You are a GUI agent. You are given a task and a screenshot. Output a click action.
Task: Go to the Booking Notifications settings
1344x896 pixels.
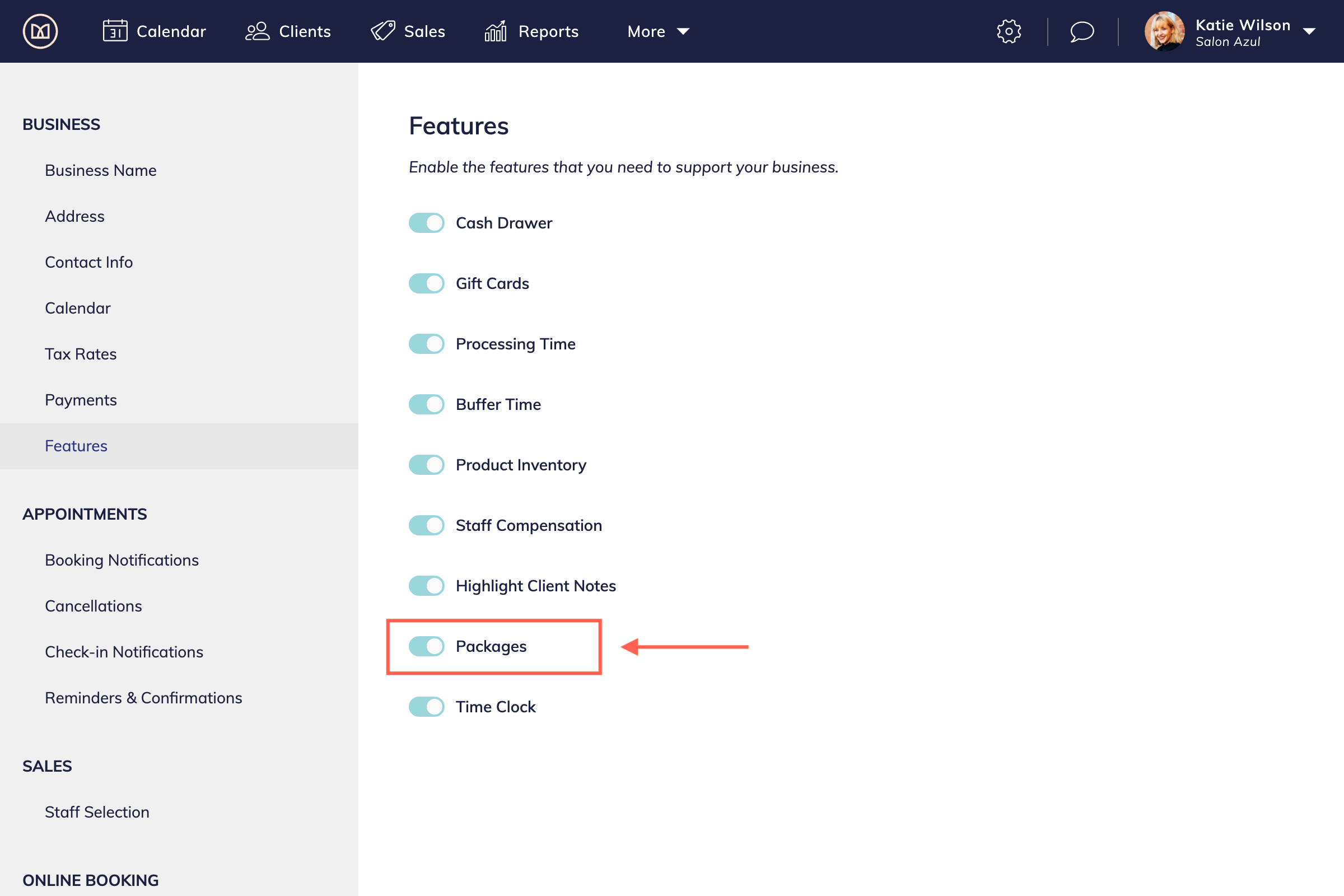(122, 560)
